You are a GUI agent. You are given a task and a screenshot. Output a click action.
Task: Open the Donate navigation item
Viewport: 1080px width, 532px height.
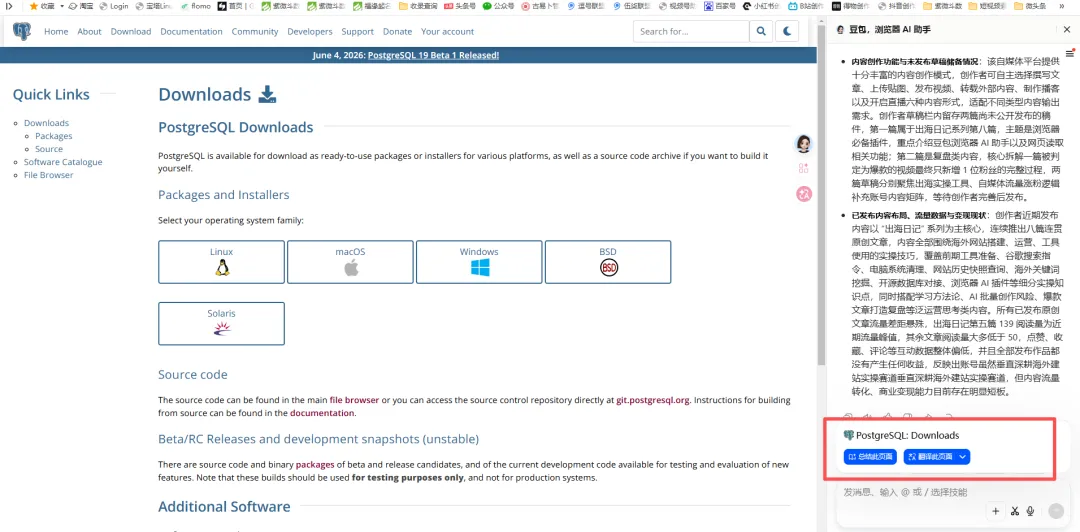(x=397, y=31)
